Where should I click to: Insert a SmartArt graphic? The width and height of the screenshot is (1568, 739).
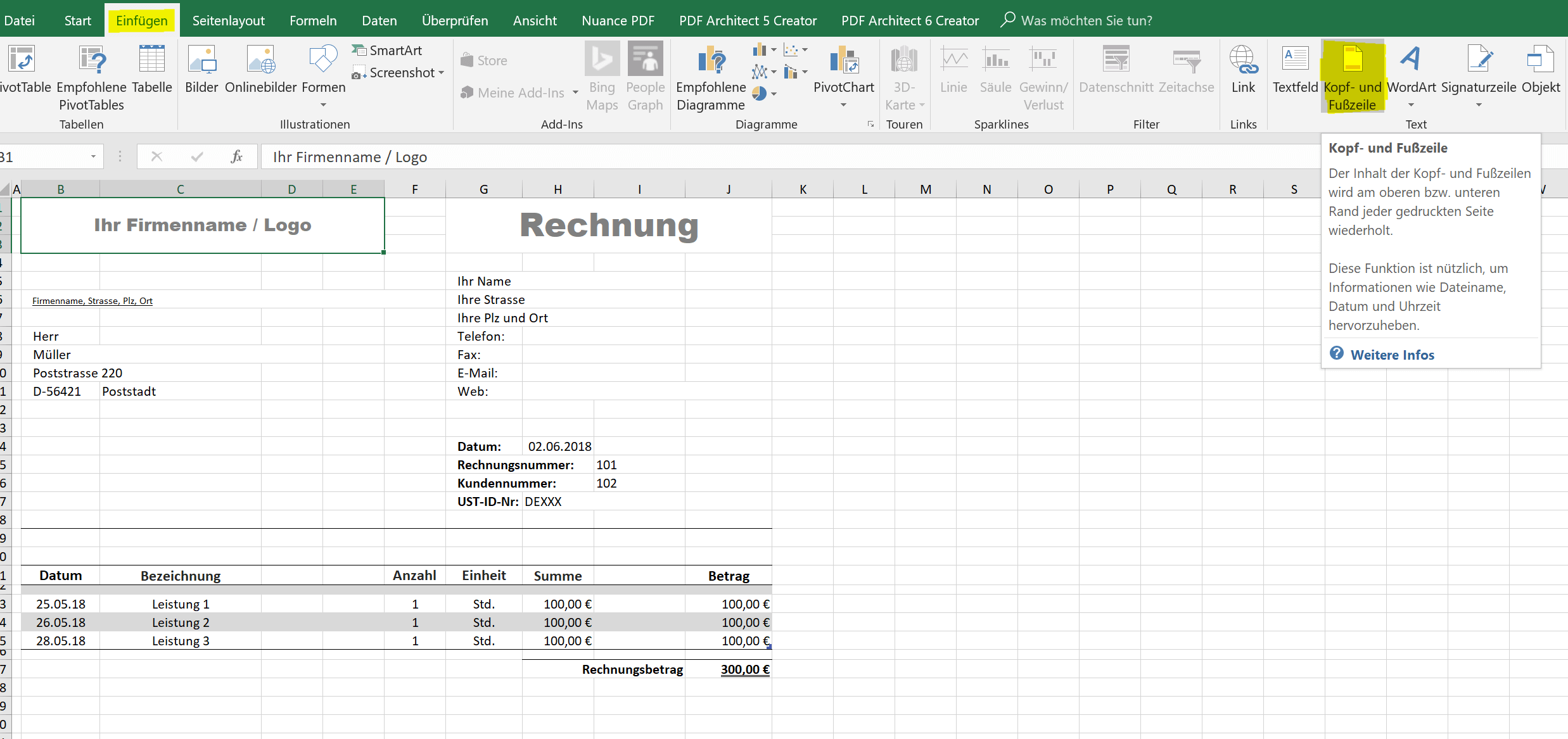[387, 50]
